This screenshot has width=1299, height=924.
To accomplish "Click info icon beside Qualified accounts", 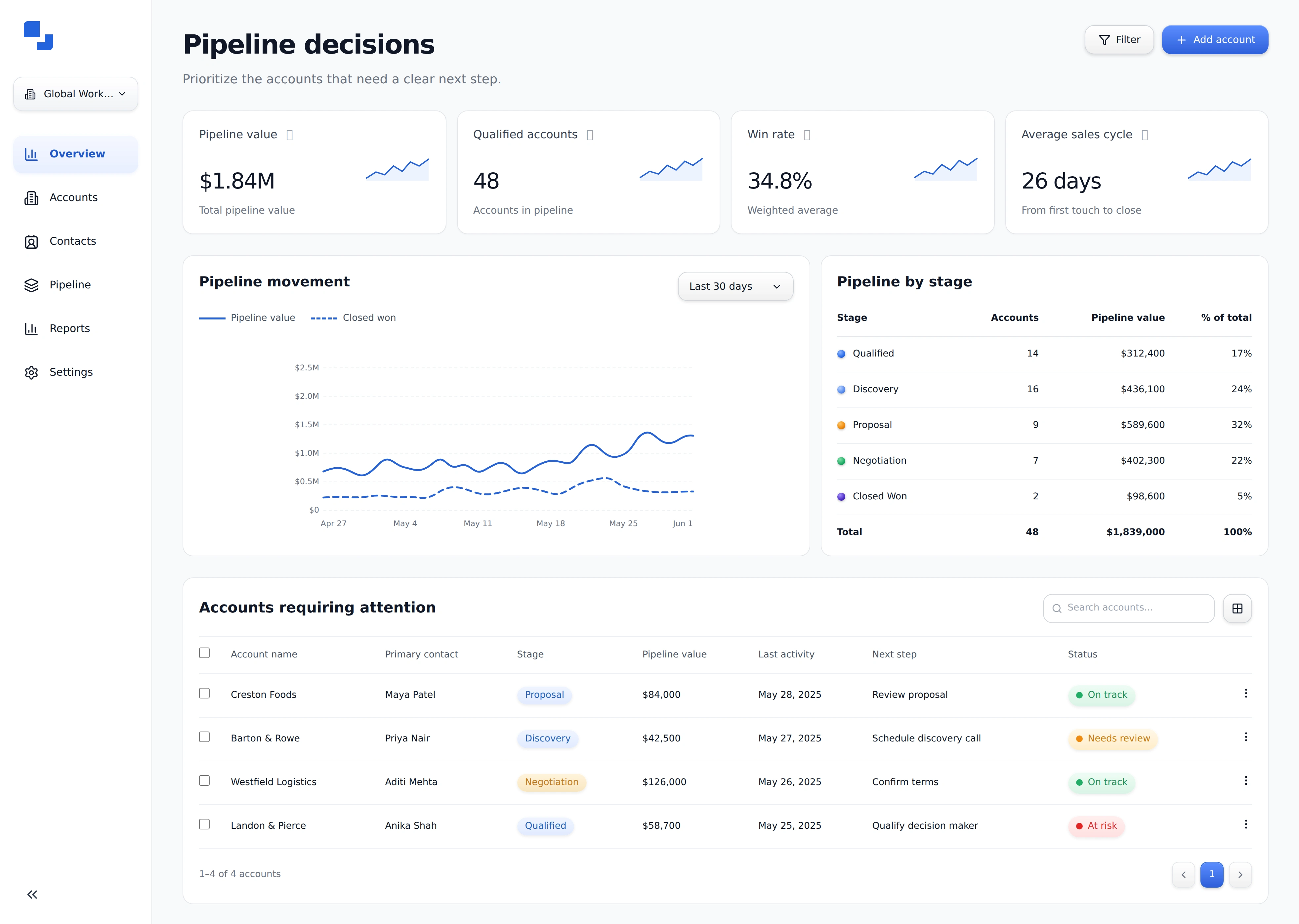I will (x=590, y=135).
